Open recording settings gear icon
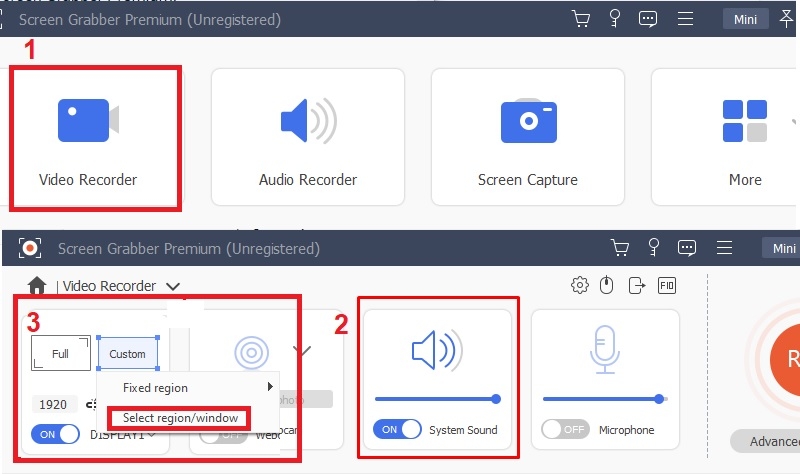Viewport: 800px width, 474px height. [x=579, y=286]
